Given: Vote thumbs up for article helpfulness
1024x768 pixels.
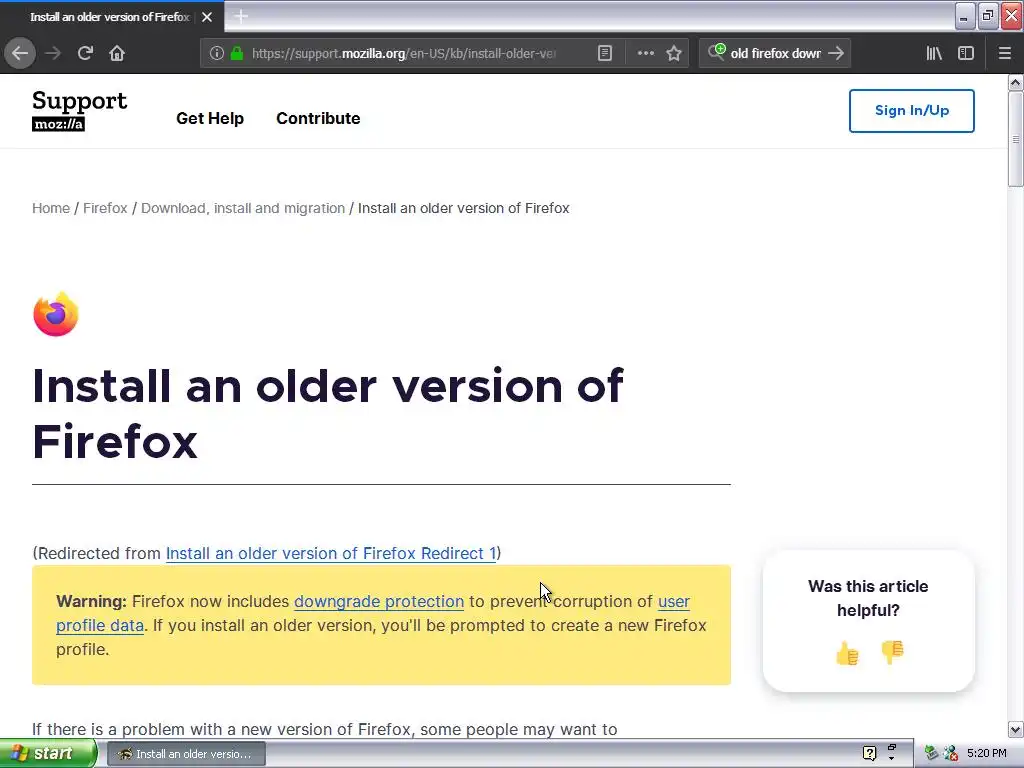Looking at the screenshot, I should tap(847, 653).
